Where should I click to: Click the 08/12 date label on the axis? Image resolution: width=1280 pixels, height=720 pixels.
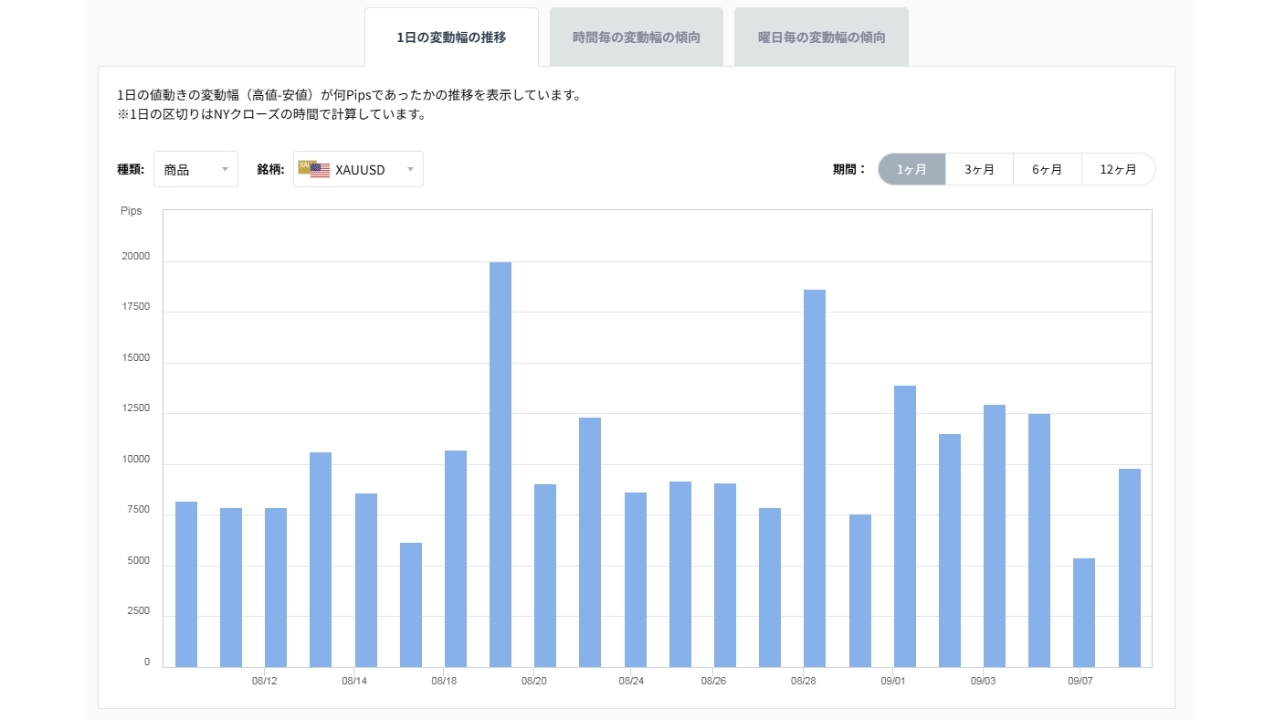[265, 681]
